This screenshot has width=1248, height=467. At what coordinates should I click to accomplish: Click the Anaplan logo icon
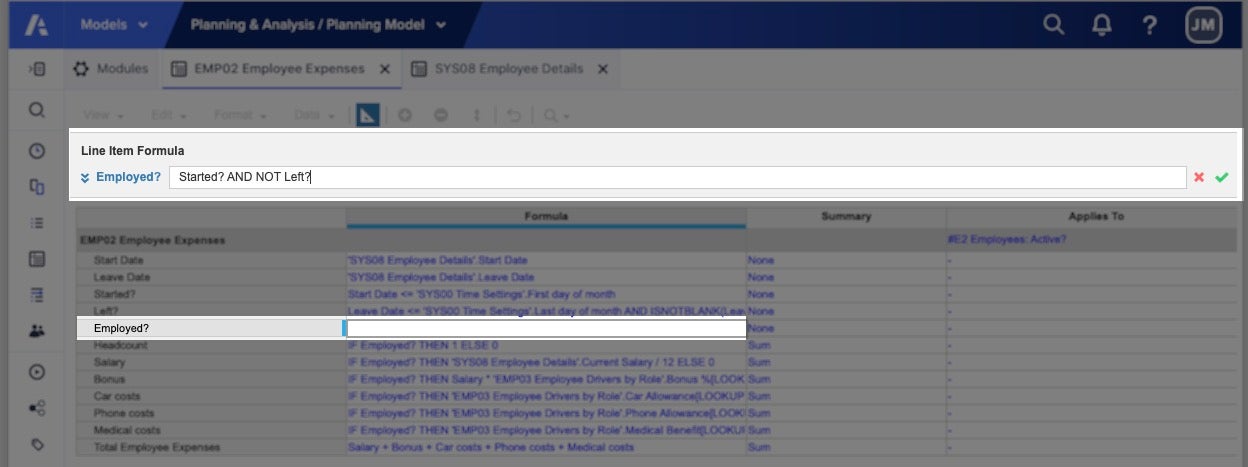click(37, 24)
